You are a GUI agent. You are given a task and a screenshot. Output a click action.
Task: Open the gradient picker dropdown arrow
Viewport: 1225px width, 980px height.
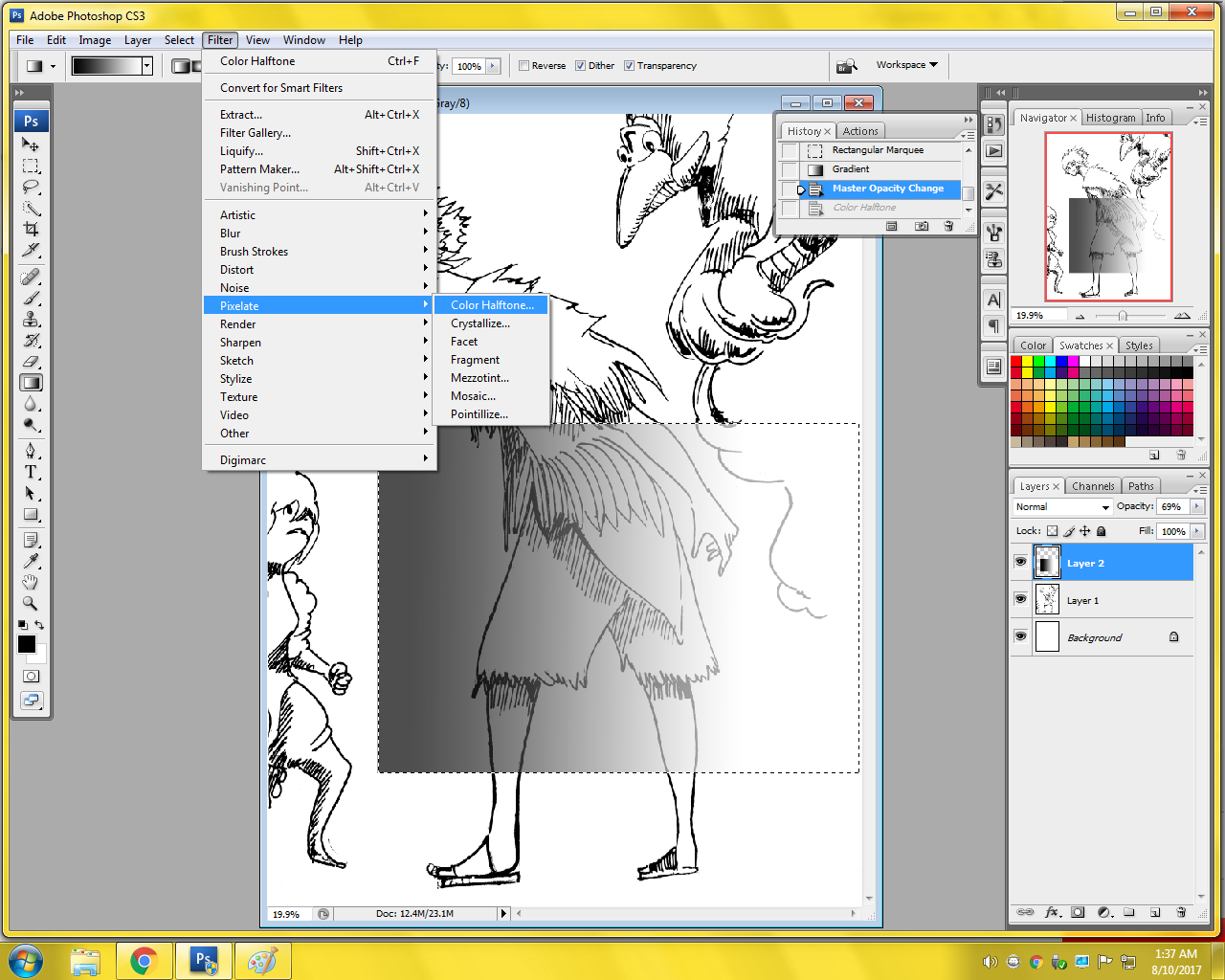point(147,66)
